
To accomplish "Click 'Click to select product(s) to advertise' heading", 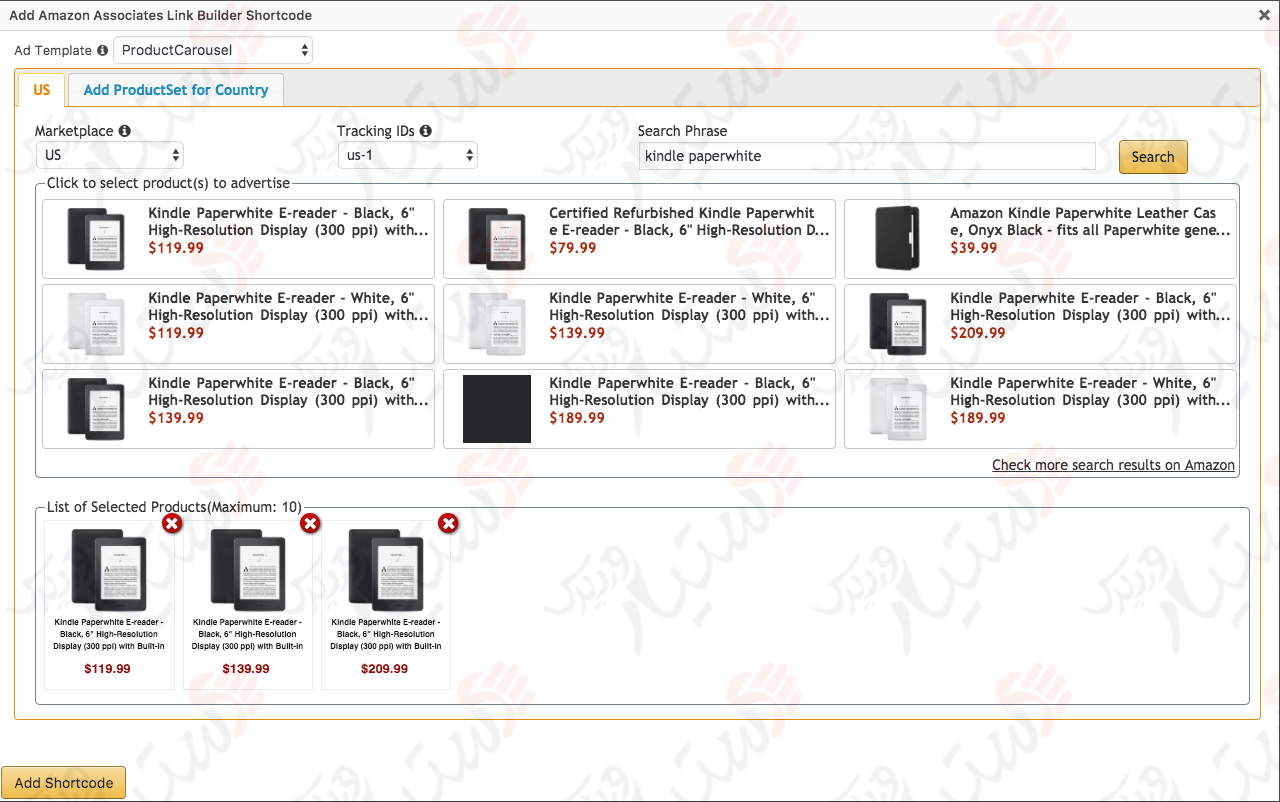I will point(168,183).
